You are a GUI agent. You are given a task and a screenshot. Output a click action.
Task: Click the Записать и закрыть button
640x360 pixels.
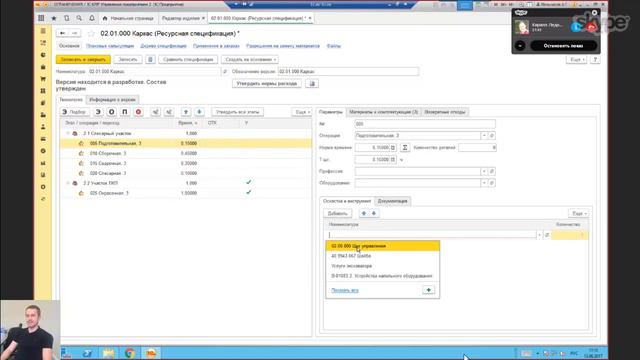pyautogui.click(x=83, y=60)
